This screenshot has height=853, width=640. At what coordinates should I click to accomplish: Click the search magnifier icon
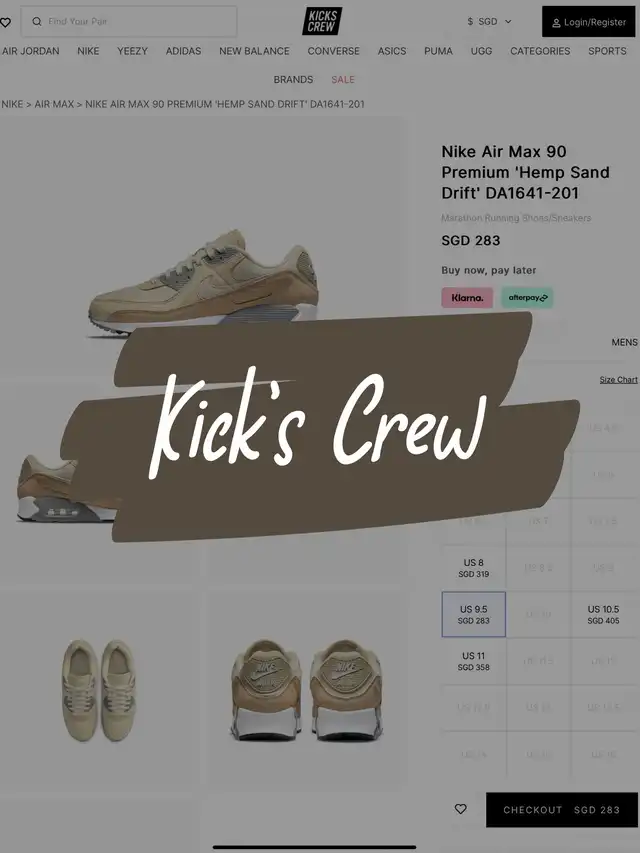pyautogui.click(x=37, y=22)
